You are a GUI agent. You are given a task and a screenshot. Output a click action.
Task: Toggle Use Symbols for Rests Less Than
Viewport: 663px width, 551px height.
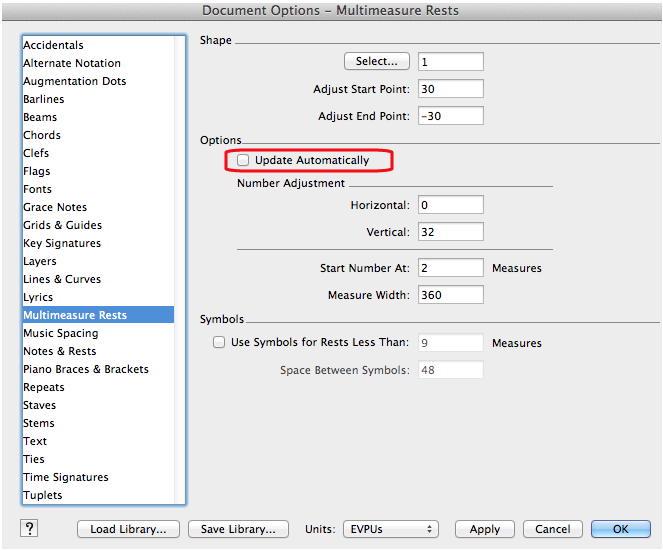219,342
